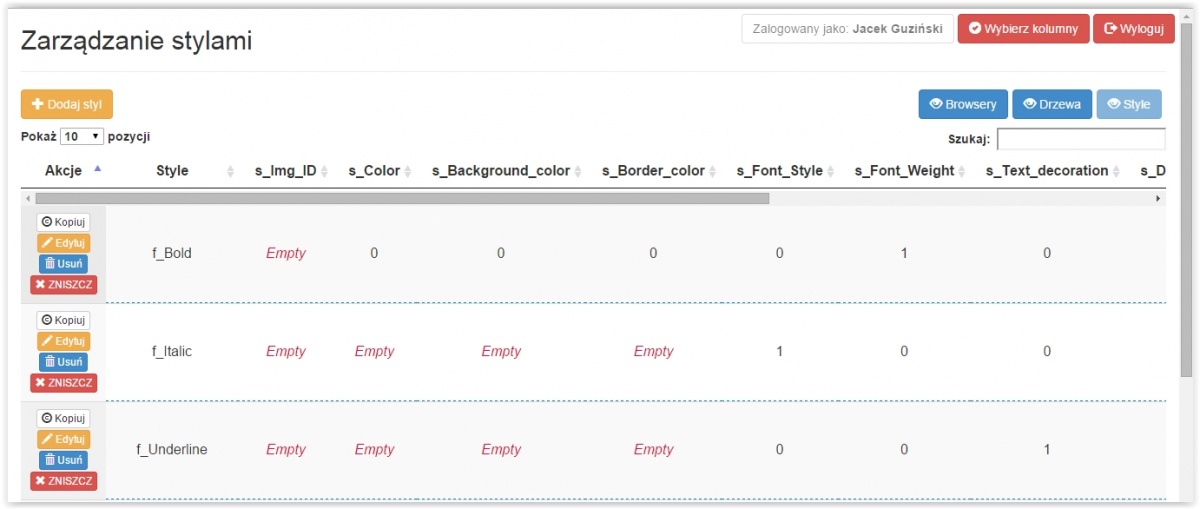Sort by s_Background_color column header
This screenshot has height=509, width=1200.
point(501,171)
